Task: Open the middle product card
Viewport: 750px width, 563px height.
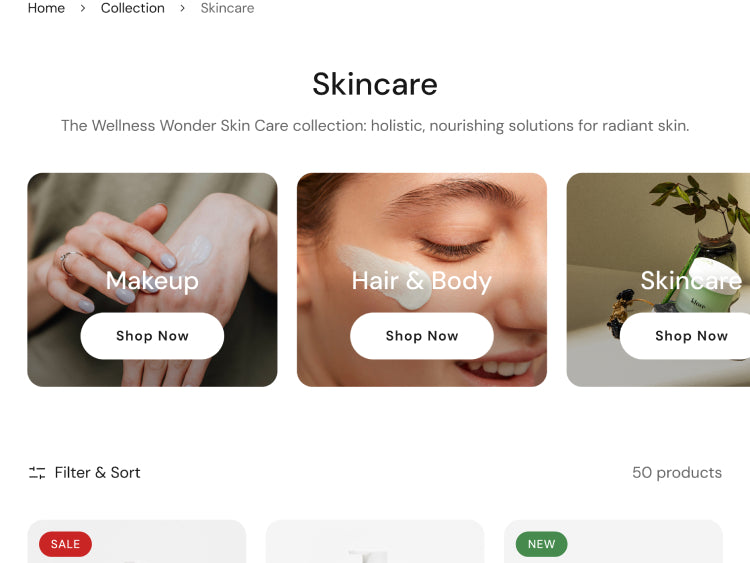Action: coord(375,541)
